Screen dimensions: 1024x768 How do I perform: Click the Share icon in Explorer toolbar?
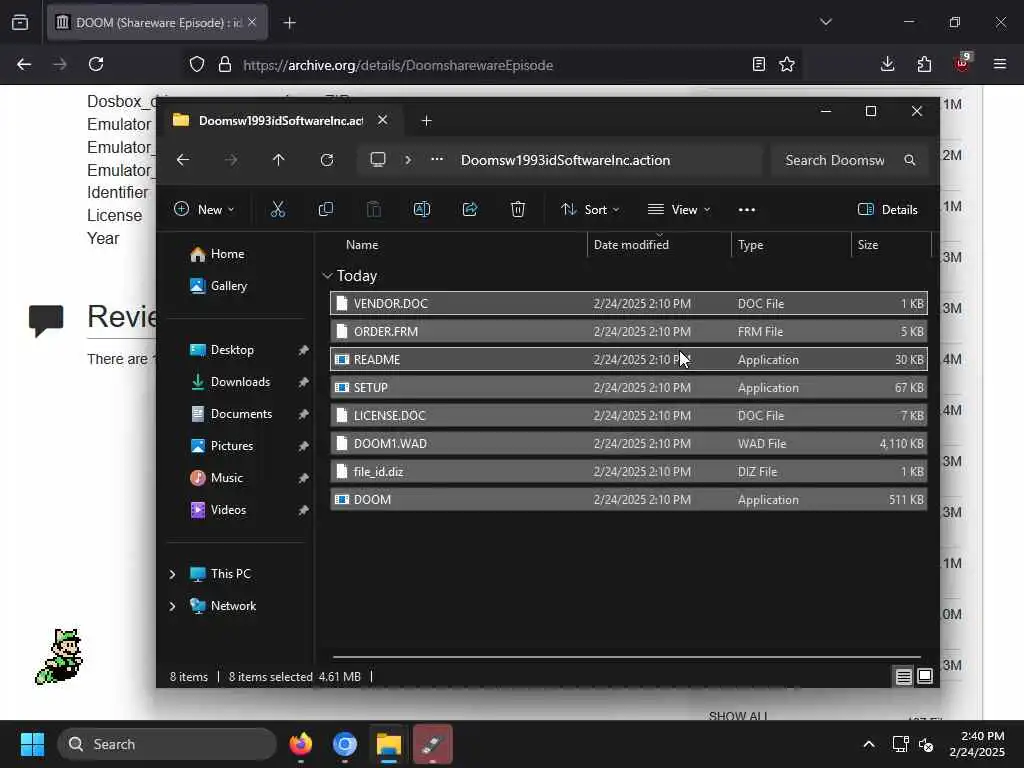pos(470,209)
